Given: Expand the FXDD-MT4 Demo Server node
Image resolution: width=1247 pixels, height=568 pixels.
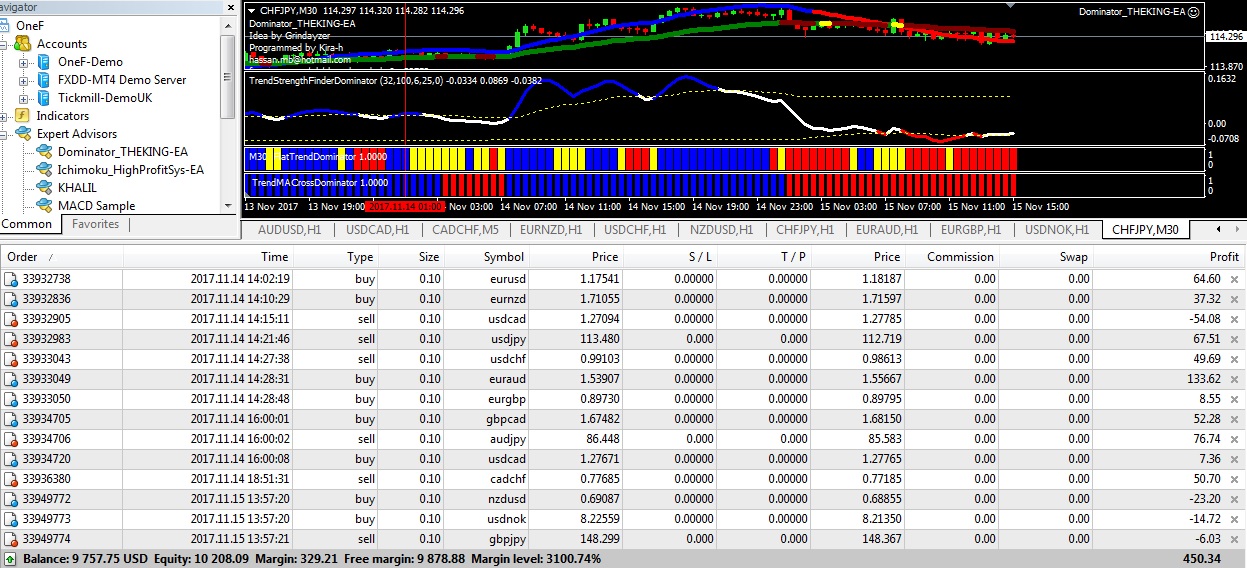Looking at the screenshot, I should 24,80.
